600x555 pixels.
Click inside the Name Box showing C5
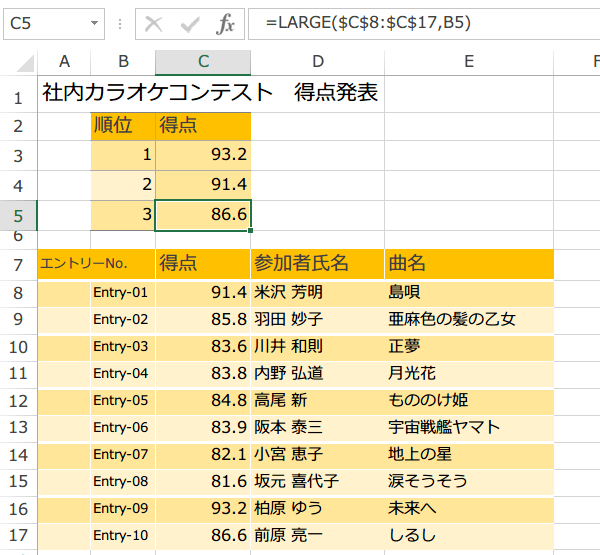click(45, 23)
